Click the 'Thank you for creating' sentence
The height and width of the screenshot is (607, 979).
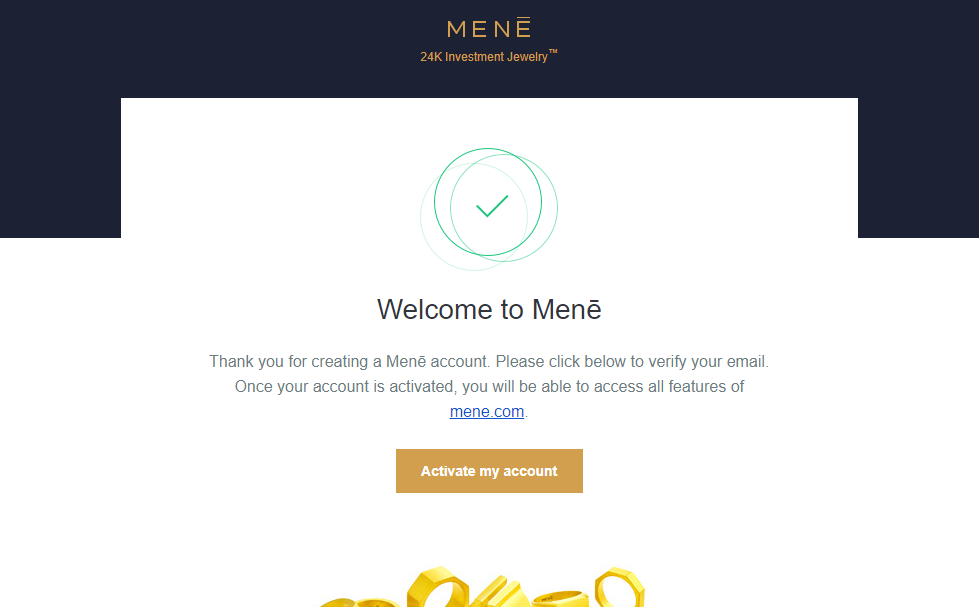click(489, 362)
